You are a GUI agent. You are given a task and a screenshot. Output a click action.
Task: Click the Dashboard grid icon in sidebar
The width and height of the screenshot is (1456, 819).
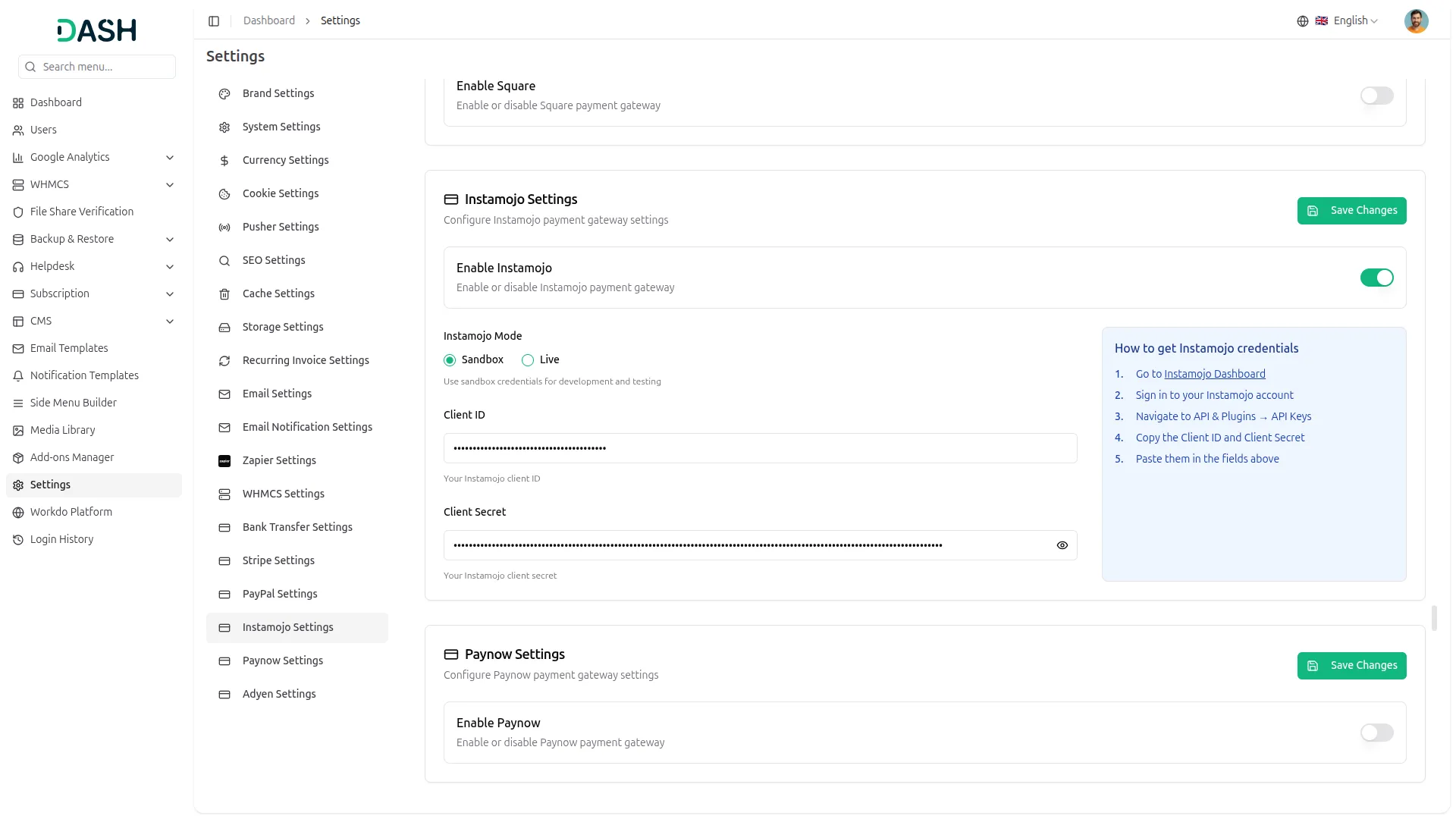18,103
